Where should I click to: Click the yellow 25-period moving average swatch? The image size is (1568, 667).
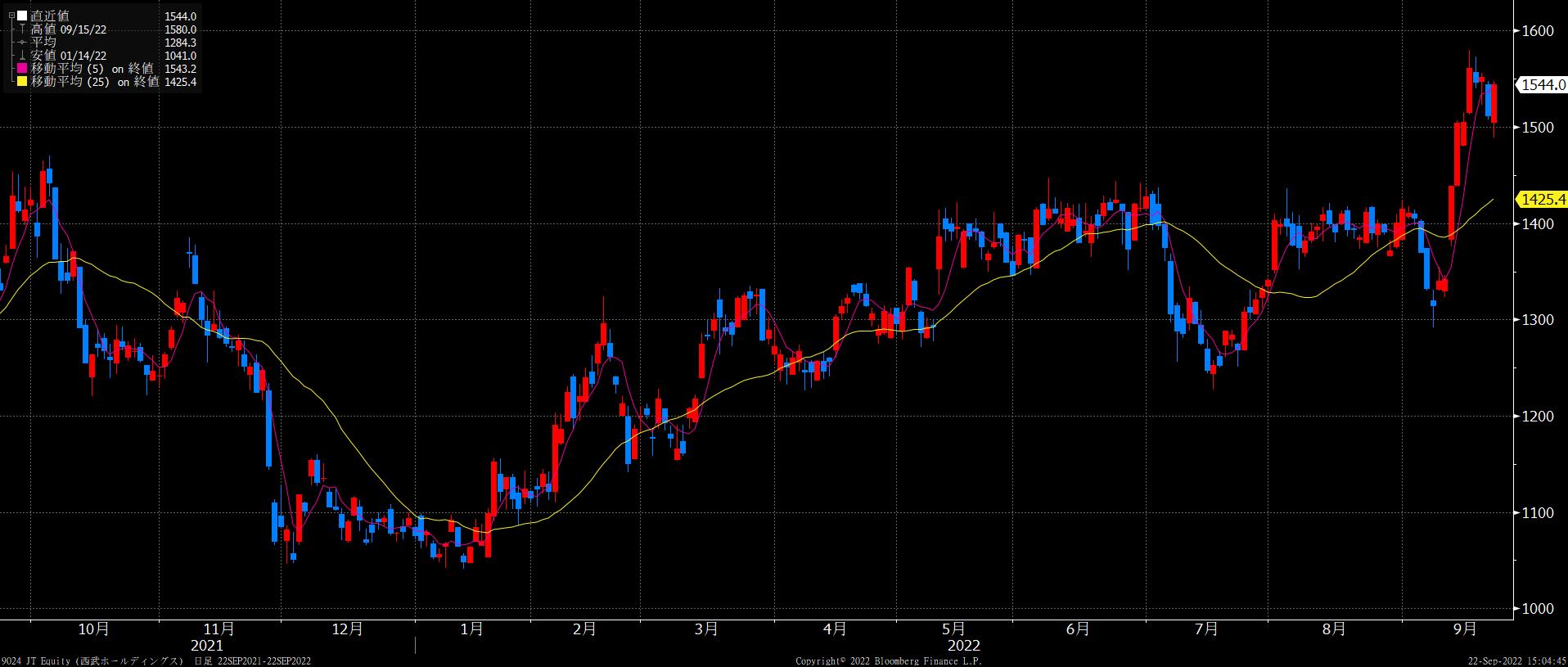22,82
